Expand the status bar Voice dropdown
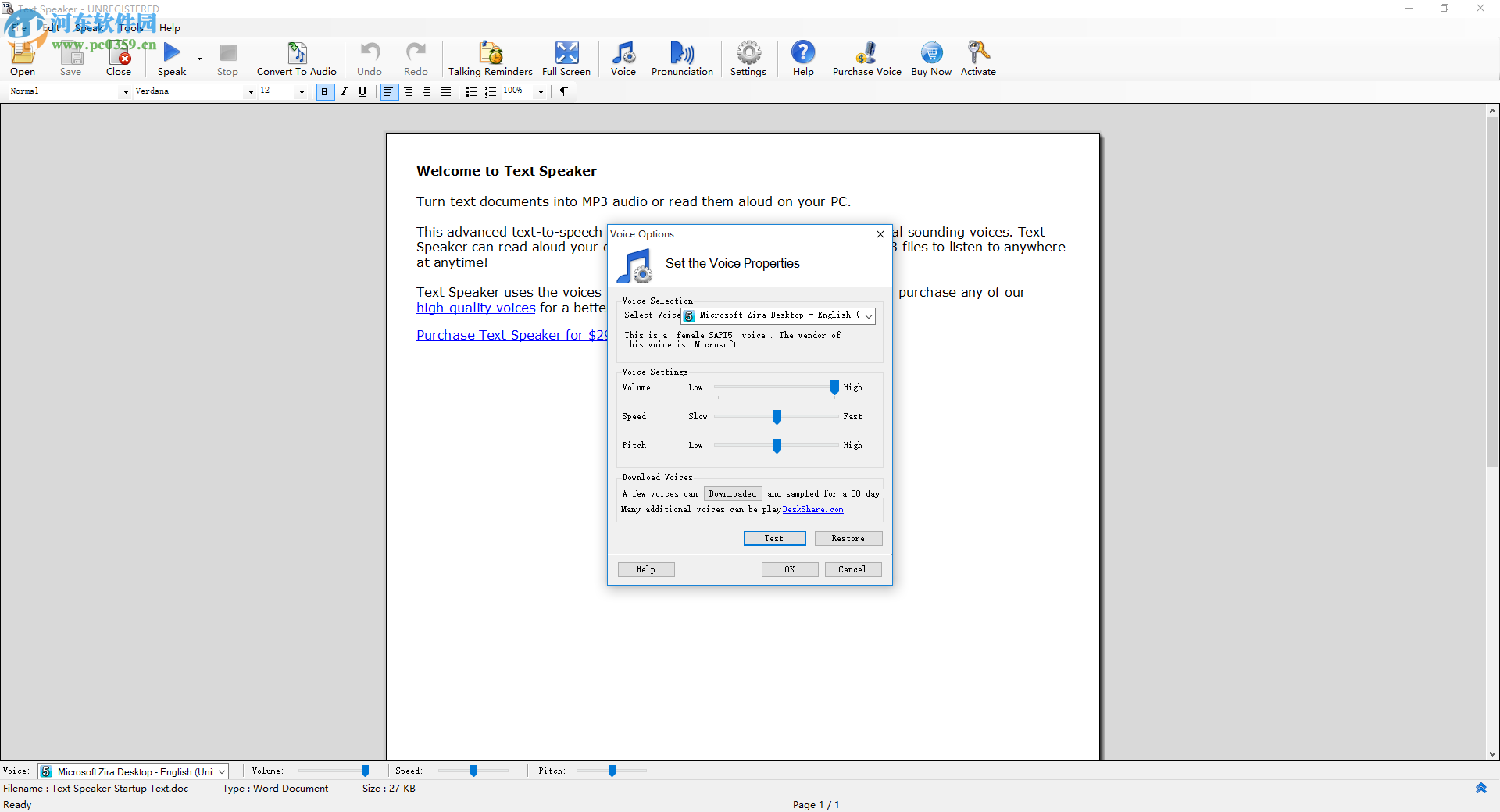 click(221, 771)
